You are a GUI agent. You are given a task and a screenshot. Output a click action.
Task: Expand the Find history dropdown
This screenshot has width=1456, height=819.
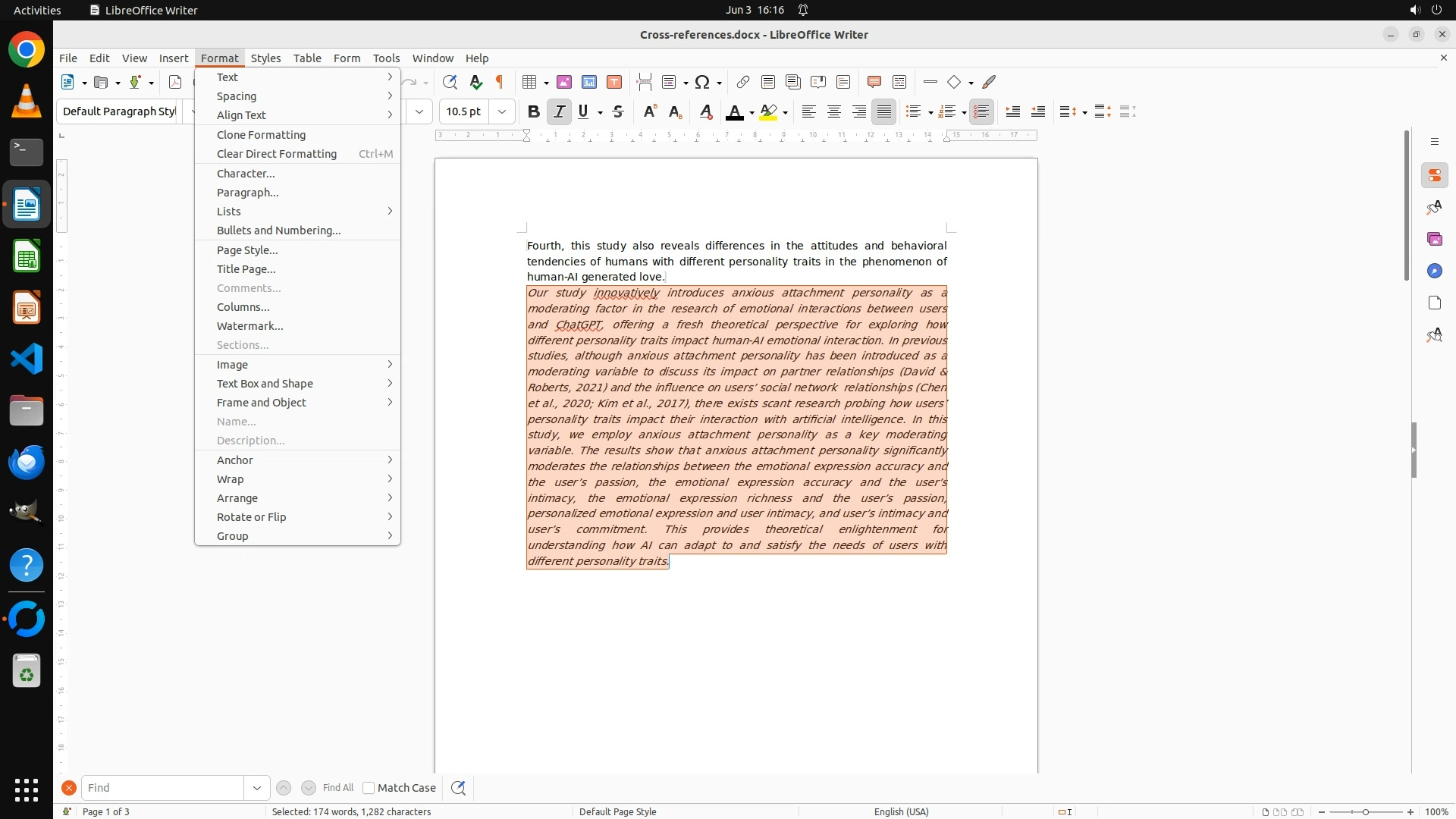257,788
